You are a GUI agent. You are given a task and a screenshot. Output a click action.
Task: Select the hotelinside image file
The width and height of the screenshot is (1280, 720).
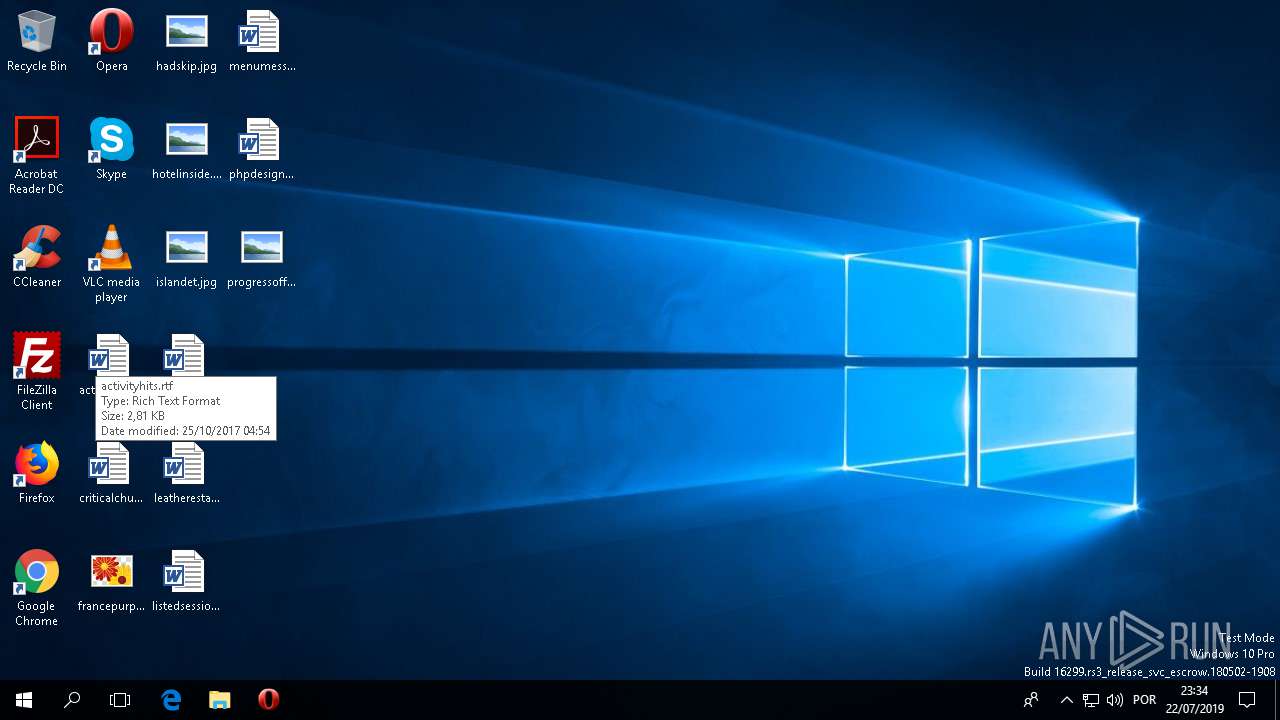pyautogui.click(x=186, y=149)
